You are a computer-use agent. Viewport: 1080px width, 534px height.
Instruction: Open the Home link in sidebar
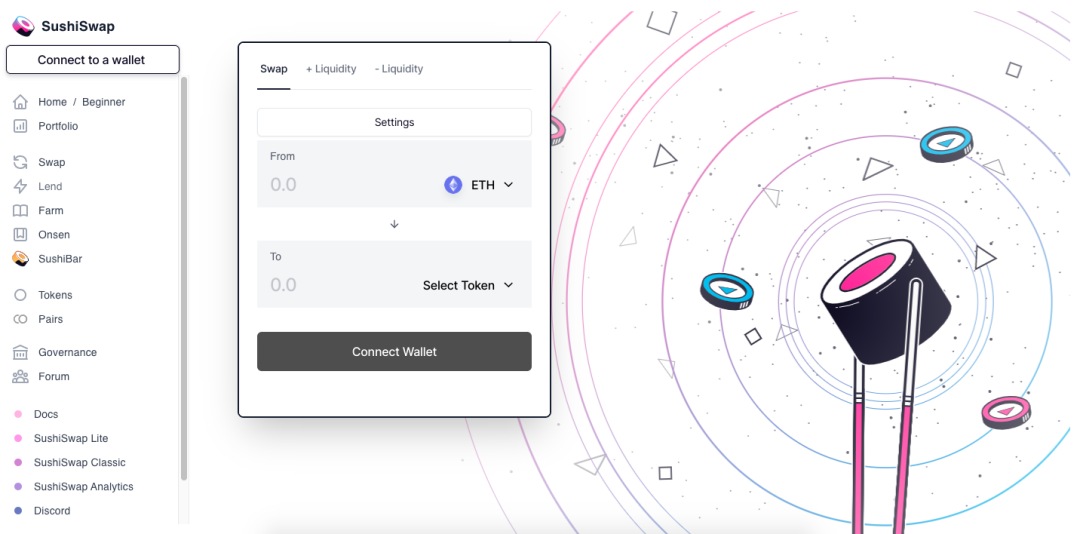[52, 102]
